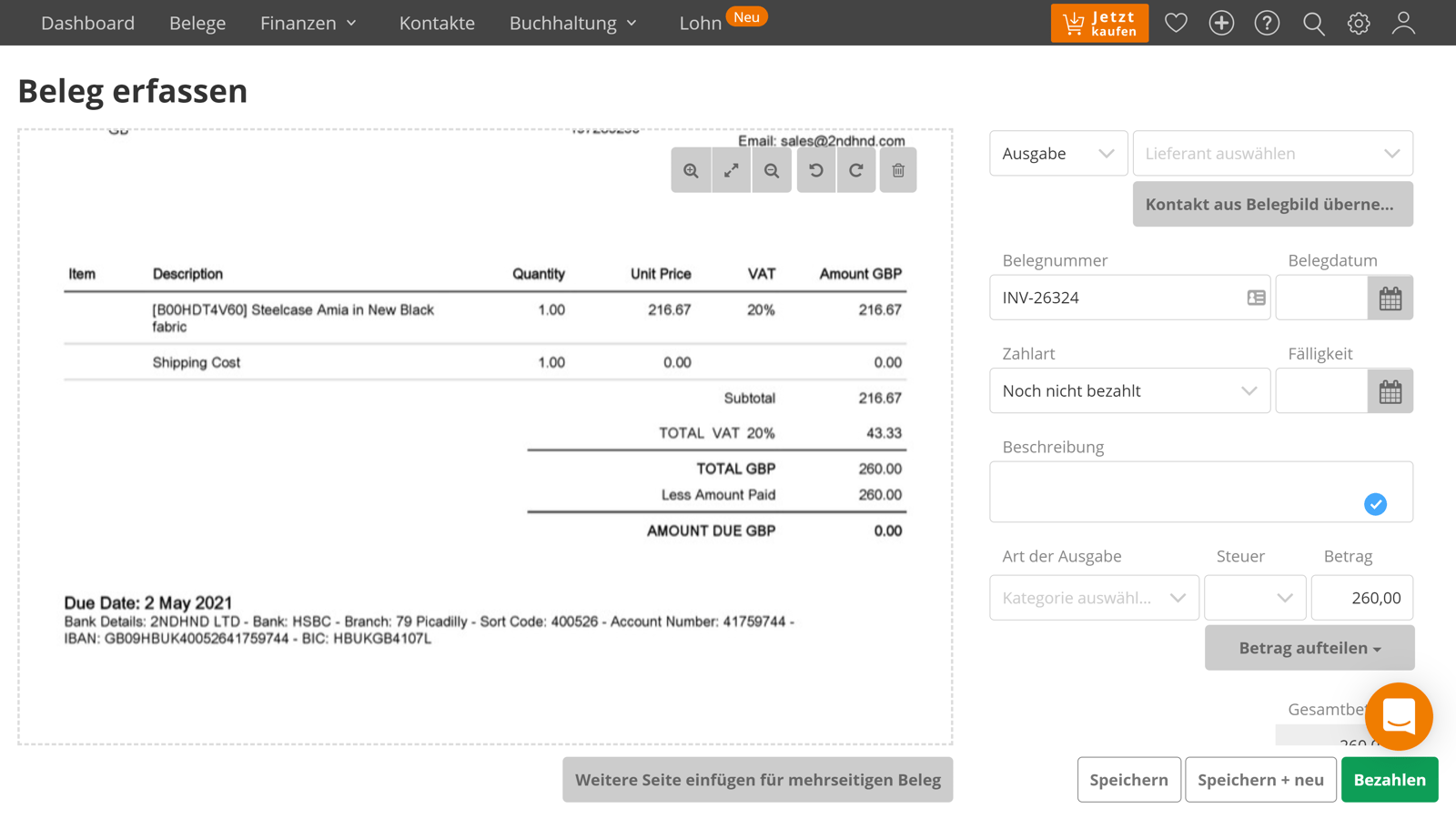Viewport: 1456px width, 819px height.
Task: Expand receipt preview to fullscreen
Action: [x=731, y=170]
